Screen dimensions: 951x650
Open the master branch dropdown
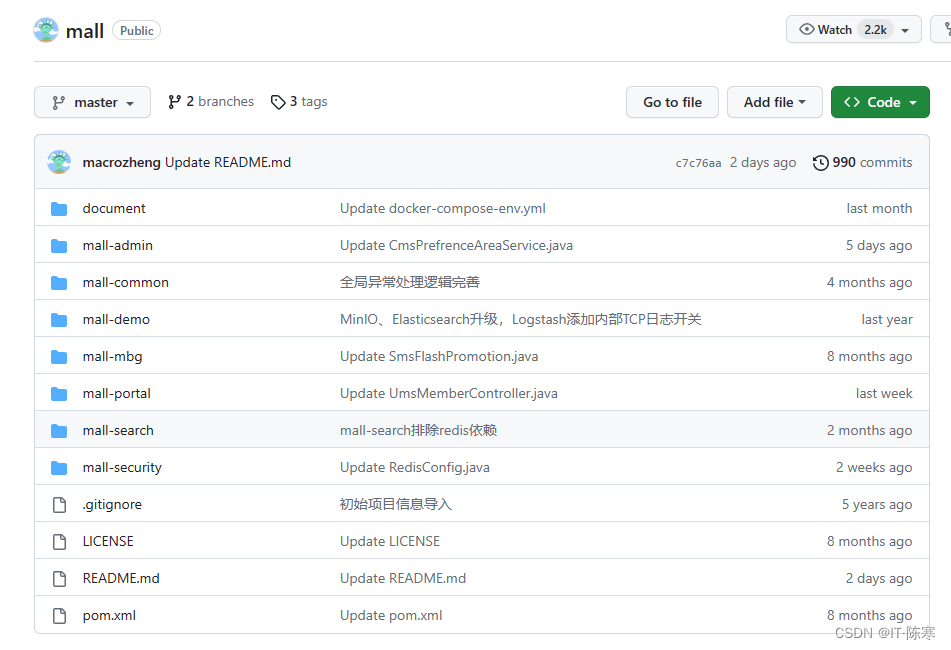click(92, 102)
